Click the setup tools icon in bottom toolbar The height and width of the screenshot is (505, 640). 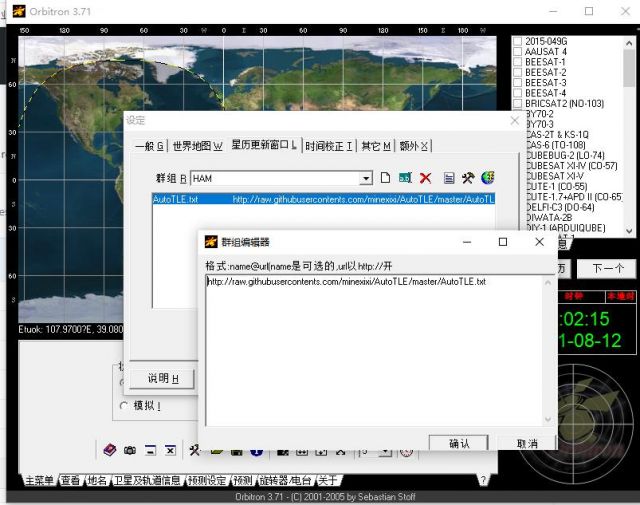(194, 450)
